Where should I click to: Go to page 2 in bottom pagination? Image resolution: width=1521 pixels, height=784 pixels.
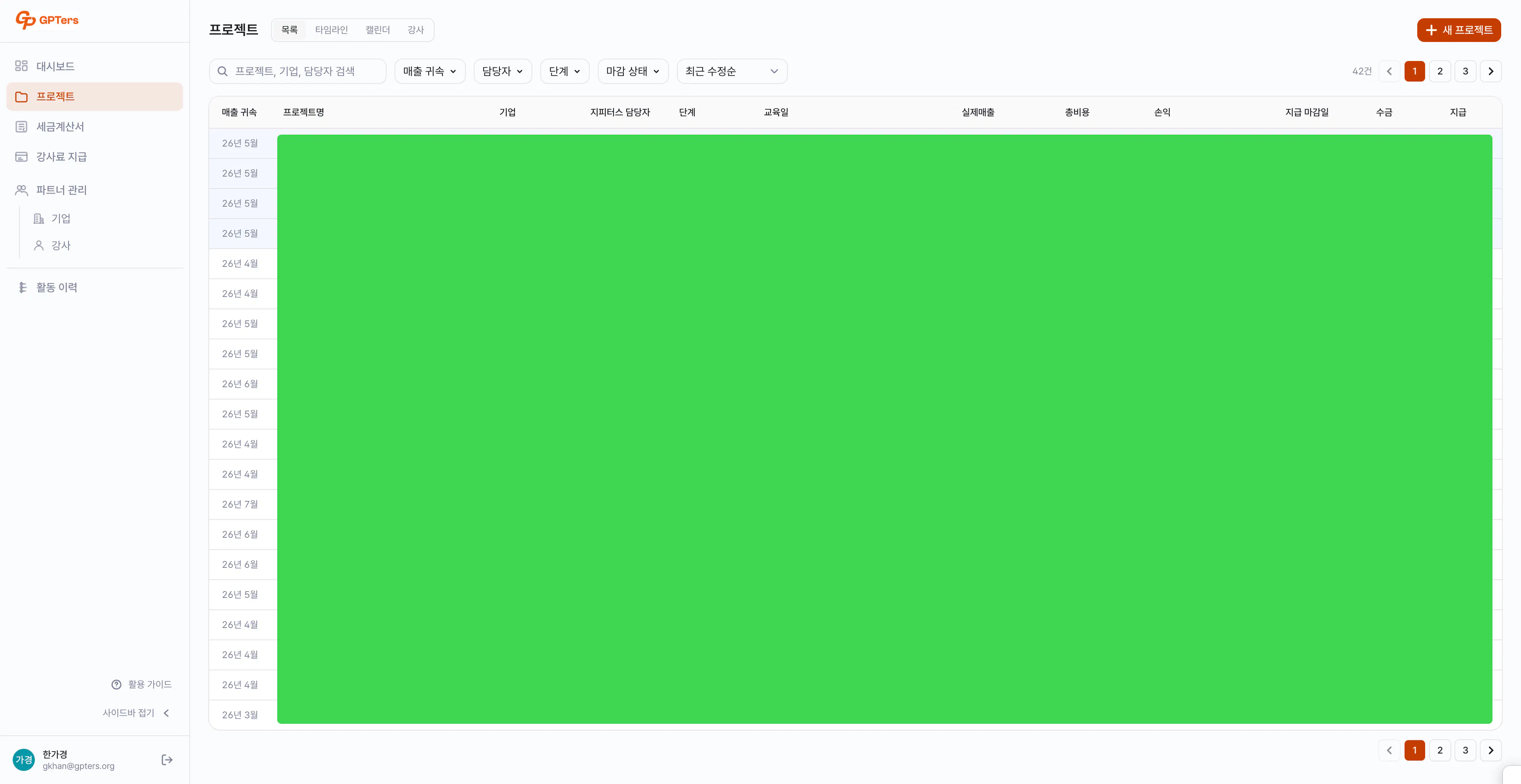(1440, 750)
